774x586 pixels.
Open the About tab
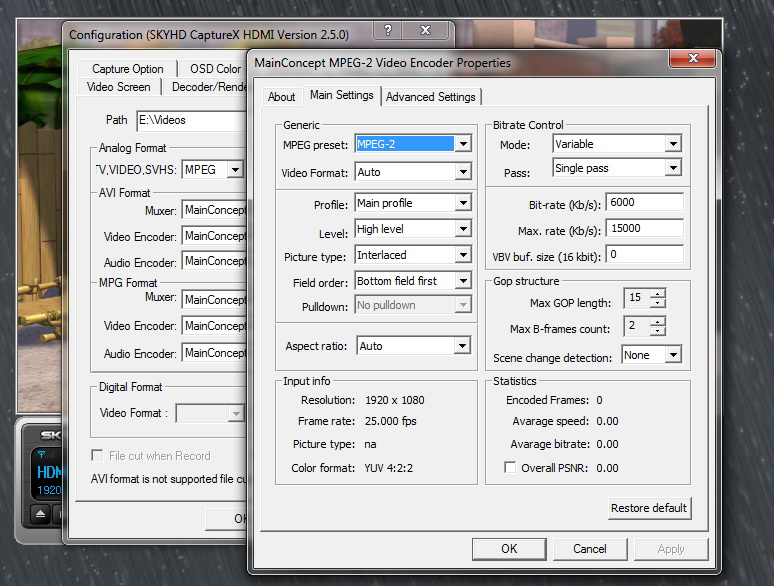pos(282,97)
